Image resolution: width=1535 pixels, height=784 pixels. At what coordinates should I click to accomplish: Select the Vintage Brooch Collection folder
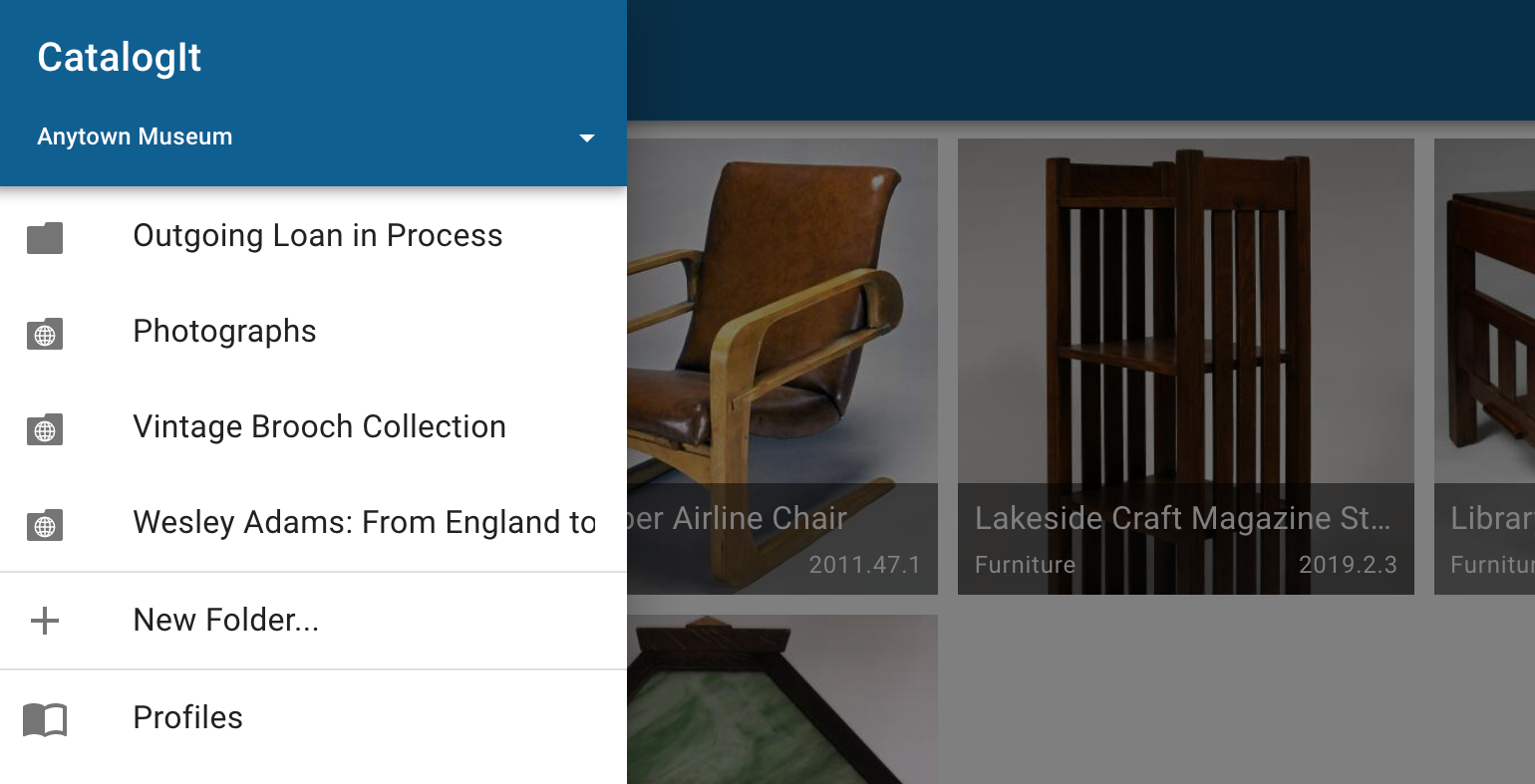pyautogui.click(x=319, y=426)
